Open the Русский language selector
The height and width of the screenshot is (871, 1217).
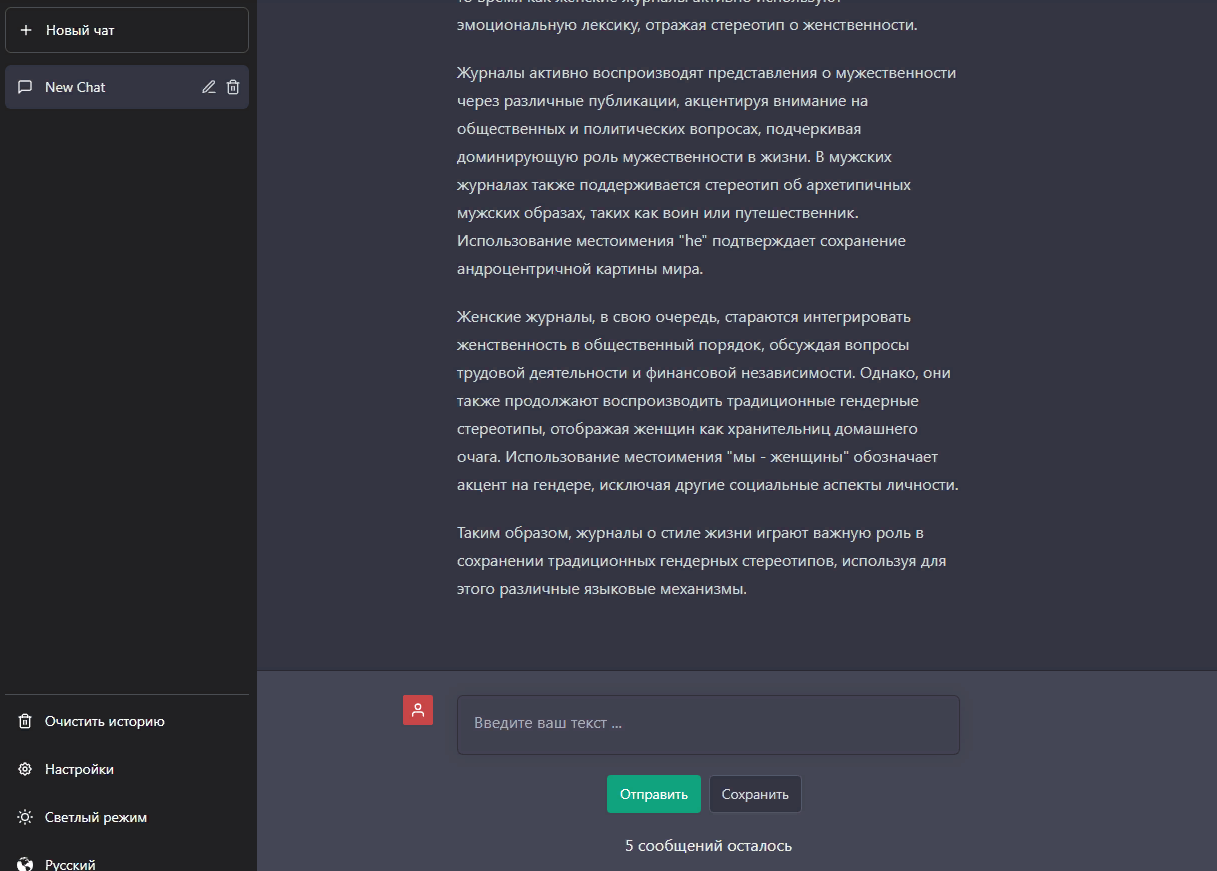coord(70,864)
